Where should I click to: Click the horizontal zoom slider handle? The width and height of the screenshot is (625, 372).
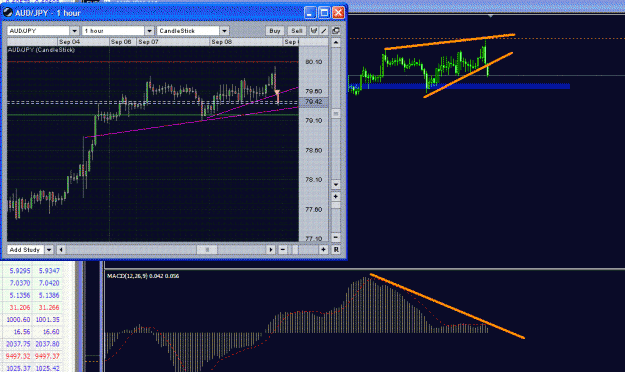pyautogui.click(x=295, y=250)
